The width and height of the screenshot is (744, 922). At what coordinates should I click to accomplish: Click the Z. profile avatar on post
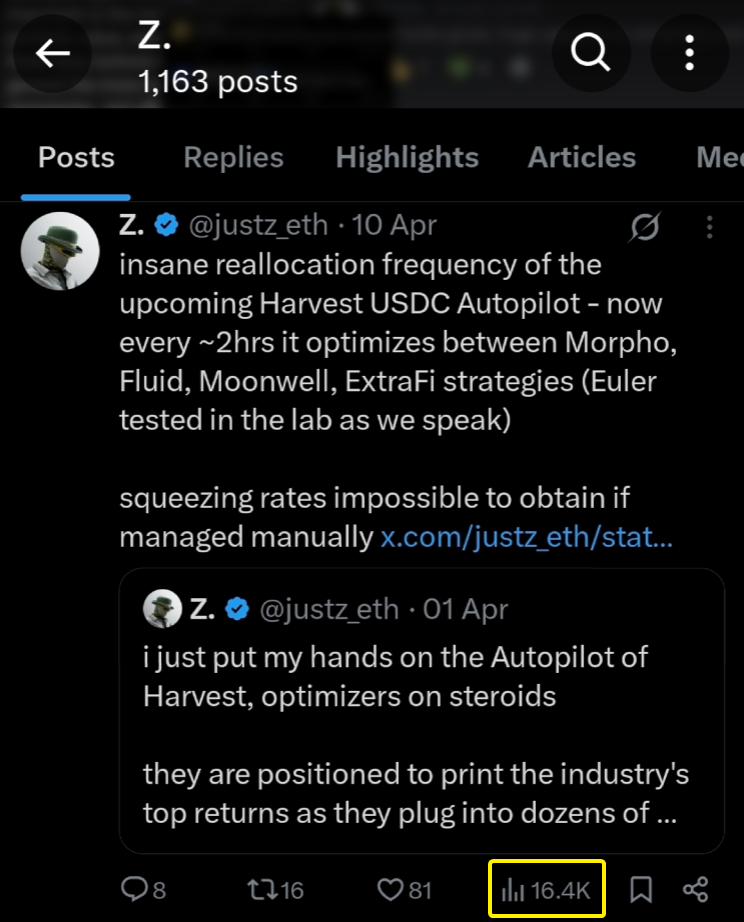coord(59,250)
